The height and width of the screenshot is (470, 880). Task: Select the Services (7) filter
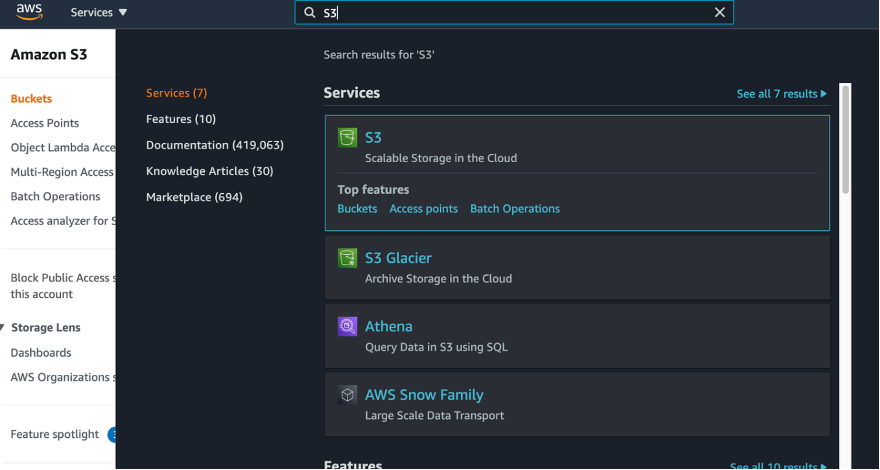click(176, 93)
